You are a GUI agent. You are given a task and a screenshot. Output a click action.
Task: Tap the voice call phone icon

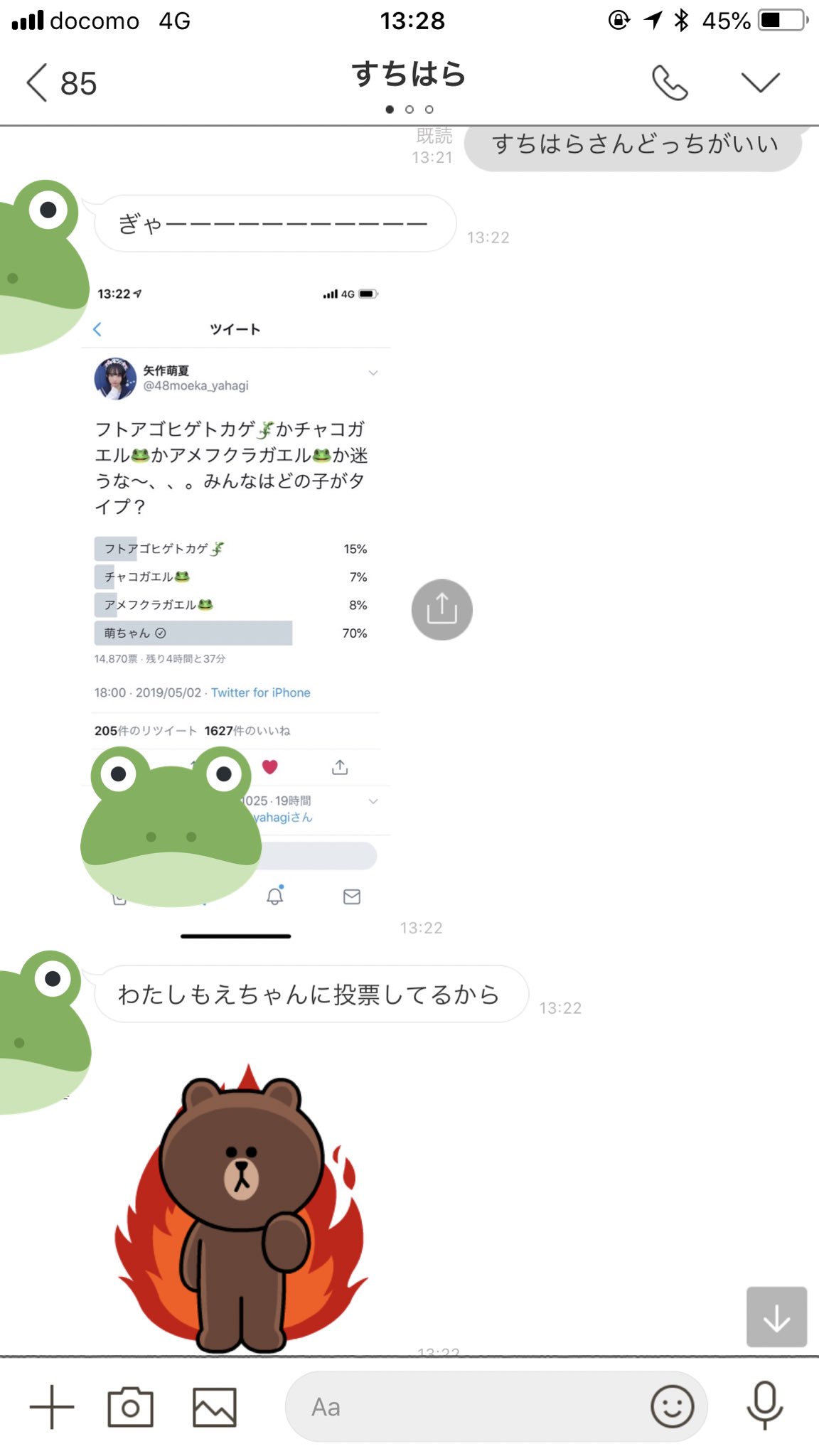tap(670, 83)
